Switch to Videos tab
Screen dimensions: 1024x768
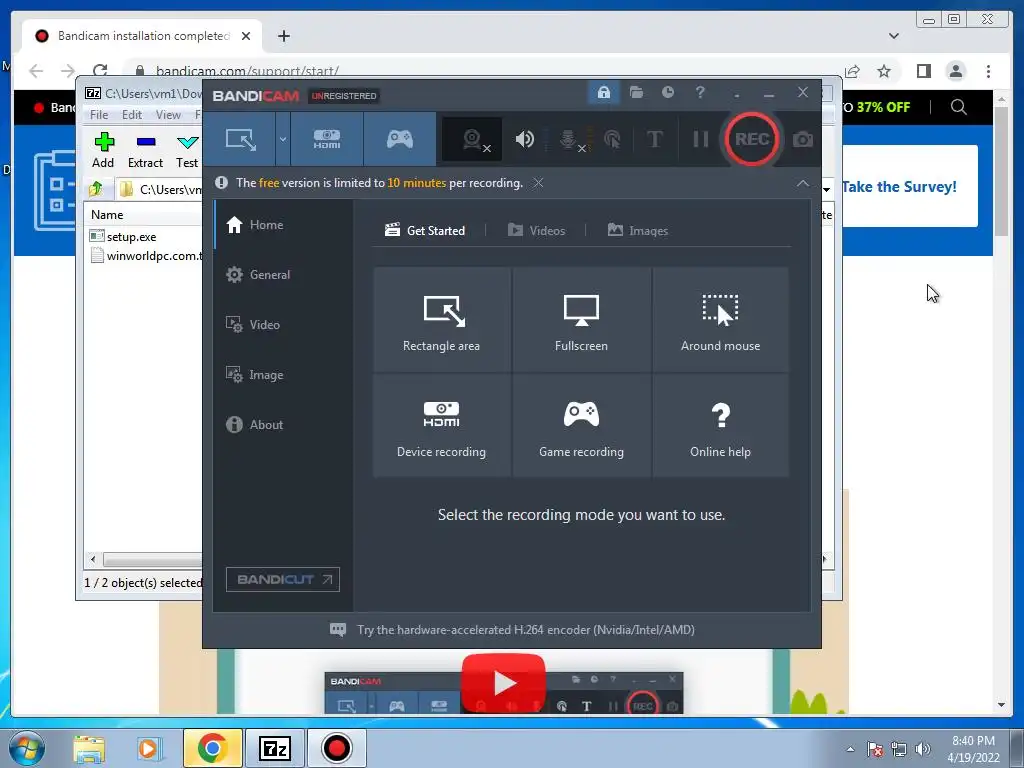click(536, 231)
